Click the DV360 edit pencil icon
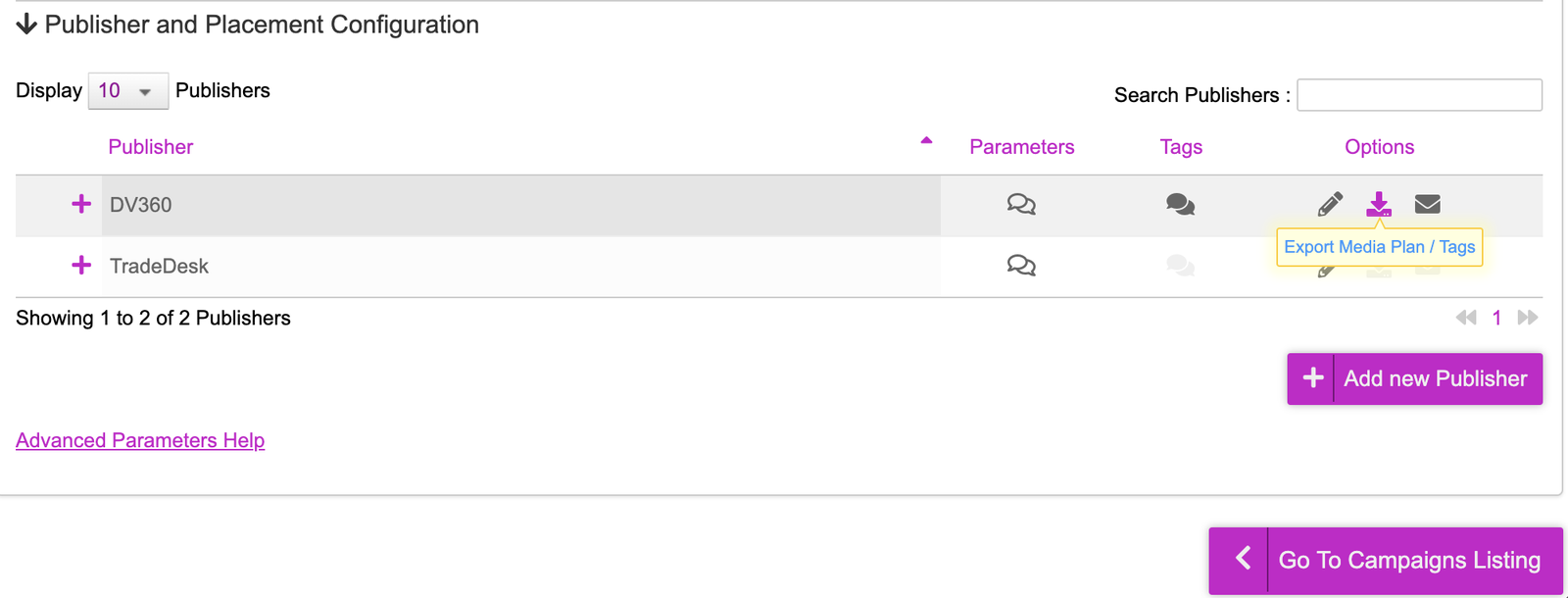The height and width of the screenshot is (598, 1568). point(1330,204)
